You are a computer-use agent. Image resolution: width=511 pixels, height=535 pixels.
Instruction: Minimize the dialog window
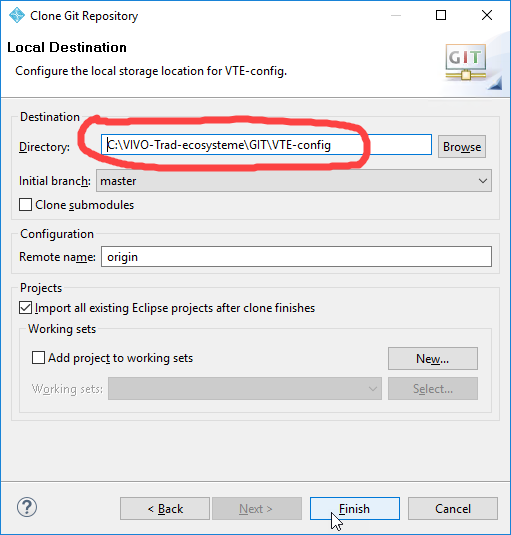click(x=396, y=15)
